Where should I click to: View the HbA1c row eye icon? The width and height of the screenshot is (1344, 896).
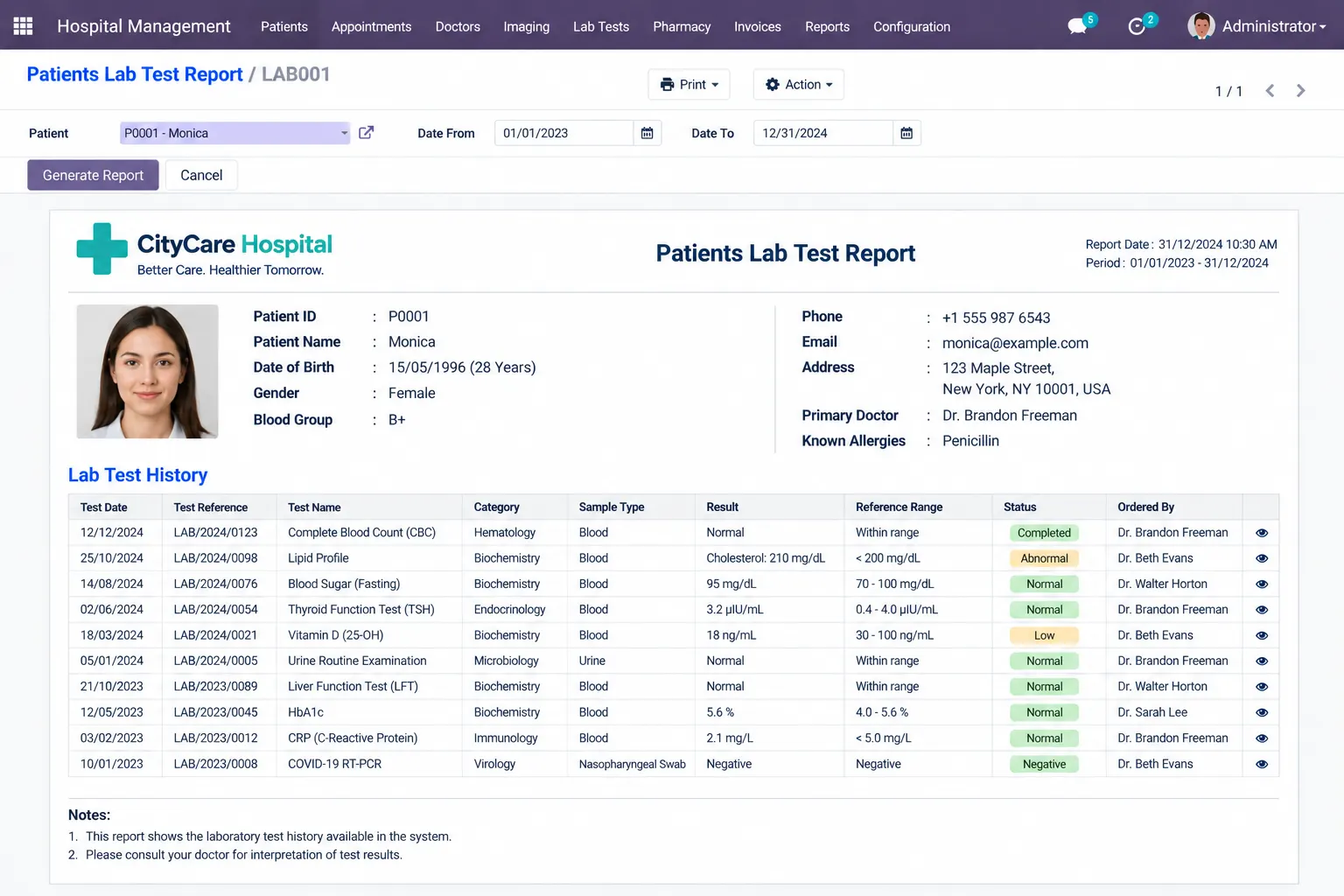(x=1262, y=712)
